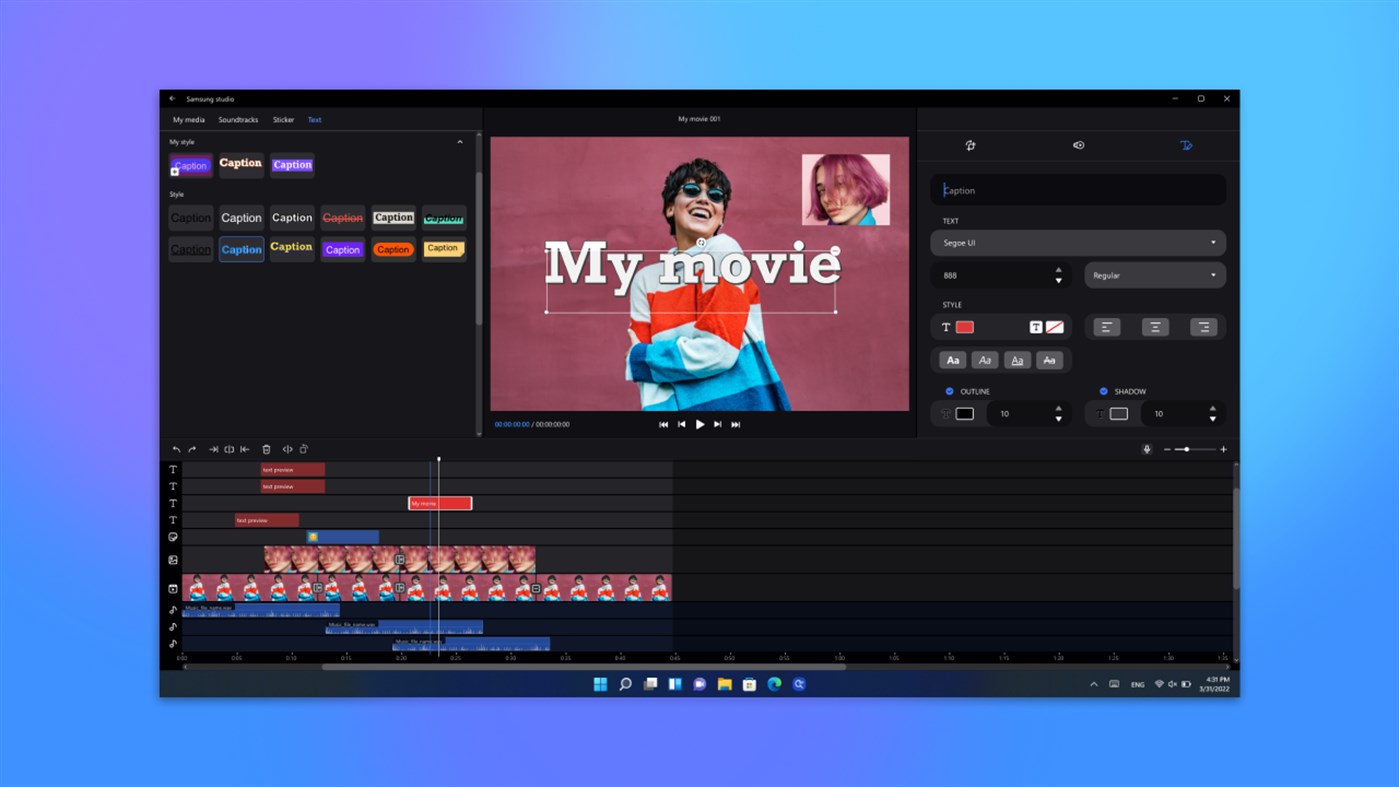Step back one frame
The width and height of the screenshot is (1399, 787).
[x=682, y=425]
